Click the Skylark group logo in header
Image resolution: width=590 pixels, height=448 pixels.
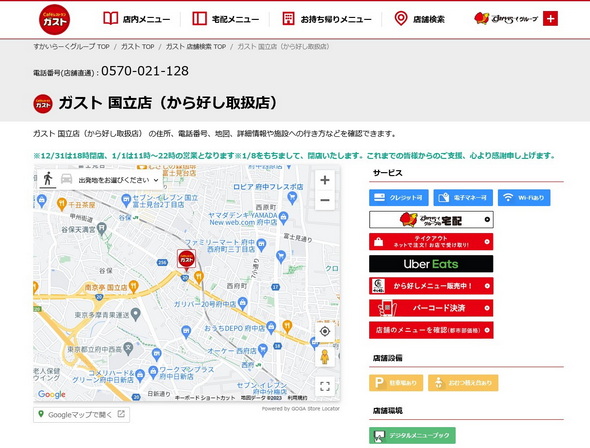506,18
